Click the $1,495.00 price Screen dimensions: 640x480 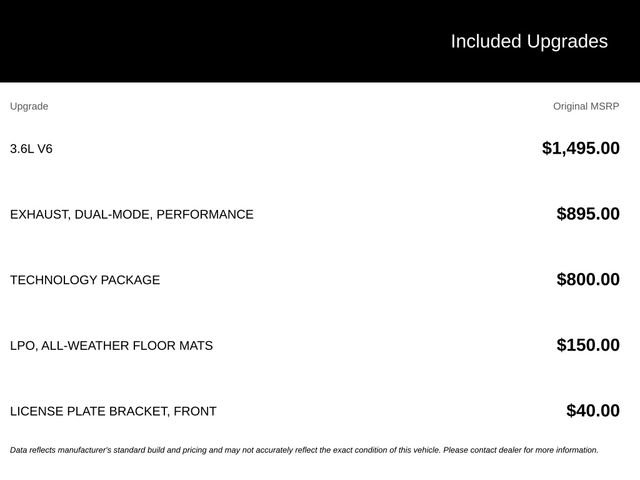coord(581,148)
